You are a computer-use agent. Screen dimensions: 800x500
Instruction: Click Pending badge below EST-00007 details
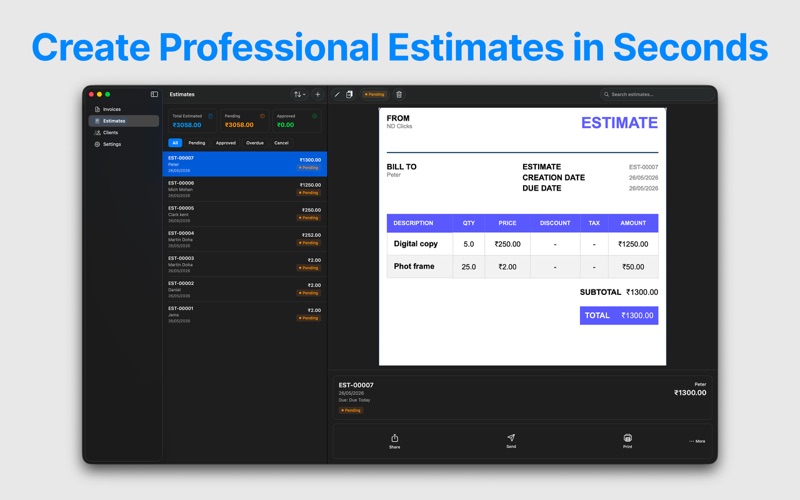pyautogui.click(x=351, y=410)
